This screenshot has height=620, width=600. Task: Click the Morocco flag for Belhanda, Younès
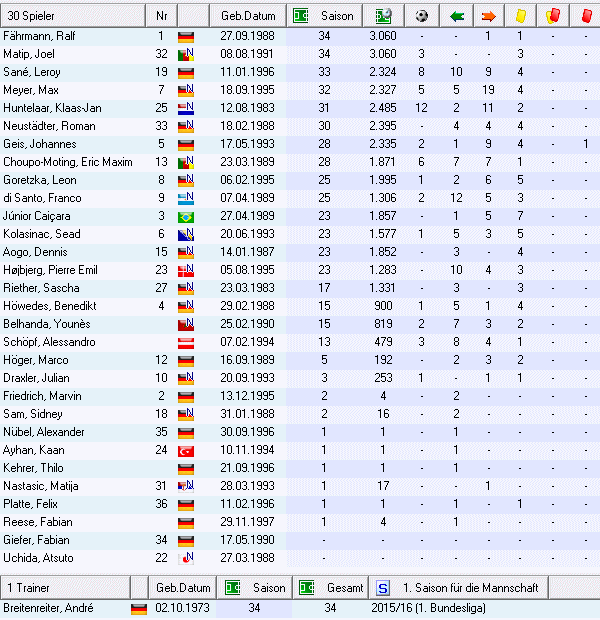[186, 324]
